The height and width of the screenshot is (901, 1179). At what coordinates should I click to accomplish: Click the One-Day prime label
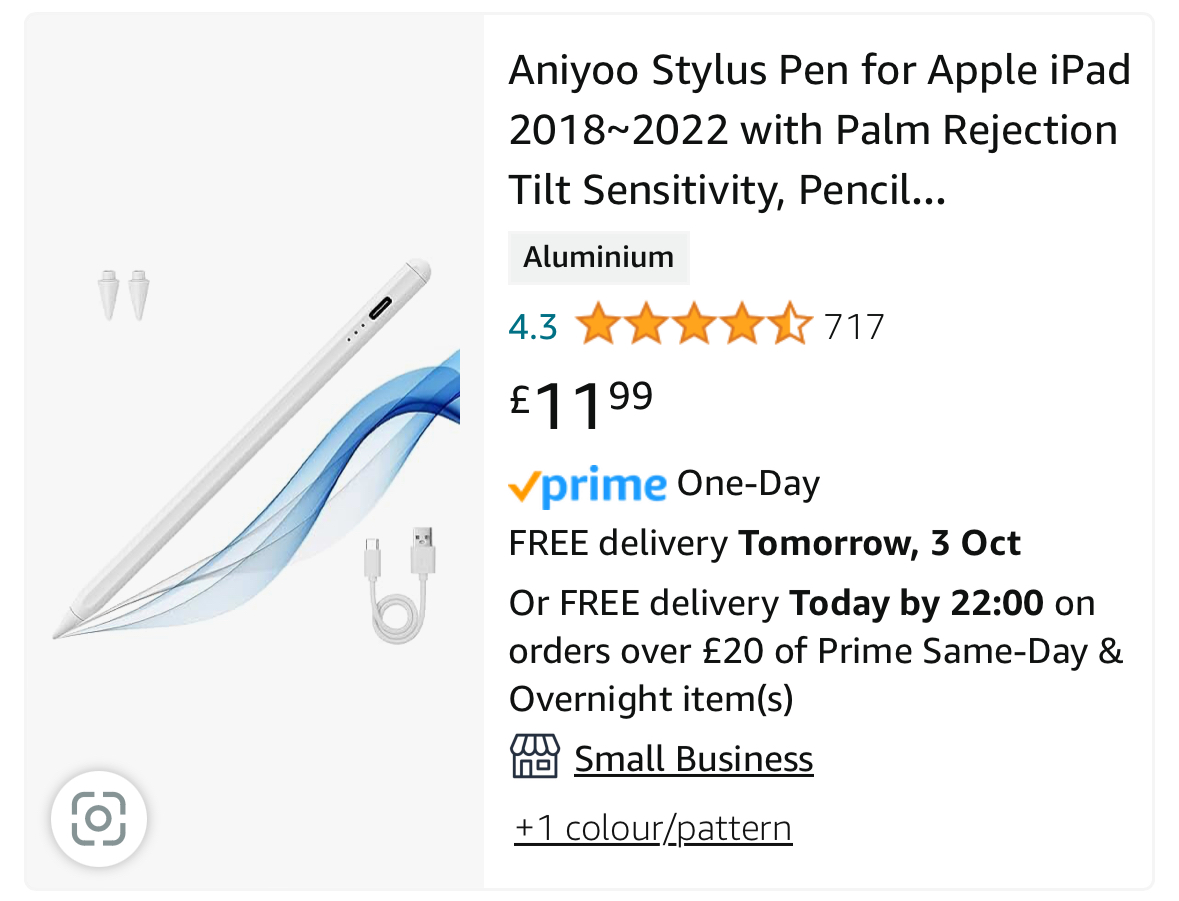[x=748, y=484]
